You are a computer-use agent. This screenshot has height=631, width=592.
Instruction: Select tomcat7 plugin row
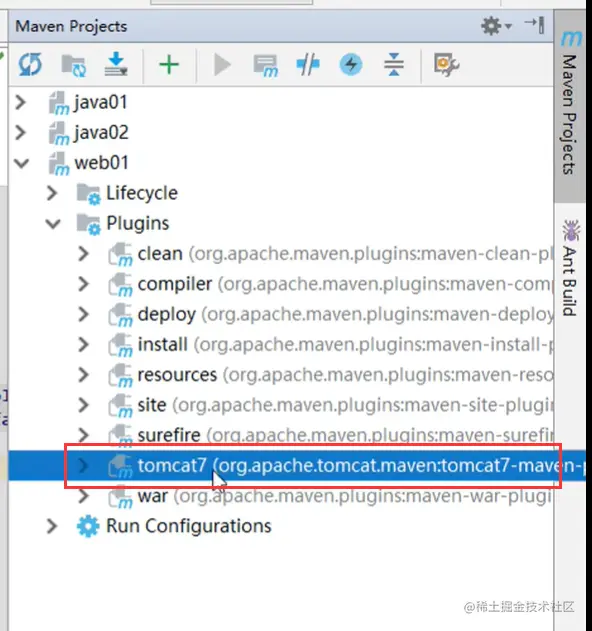[x=297, y=466]
